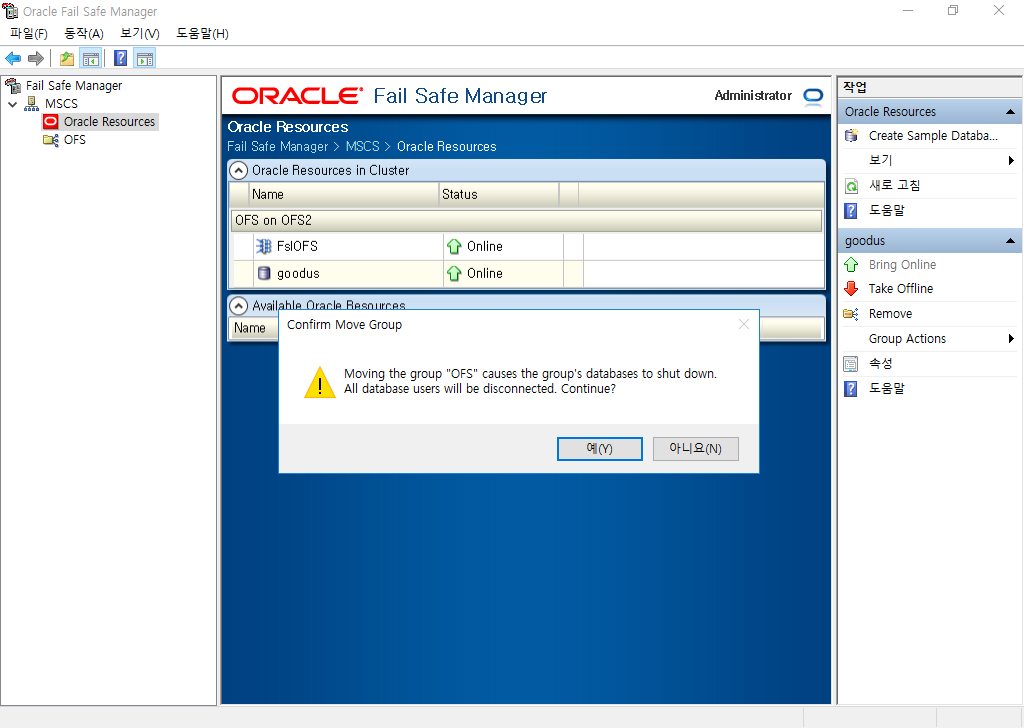Collapse the MSCS tree node

coord(12,104)
